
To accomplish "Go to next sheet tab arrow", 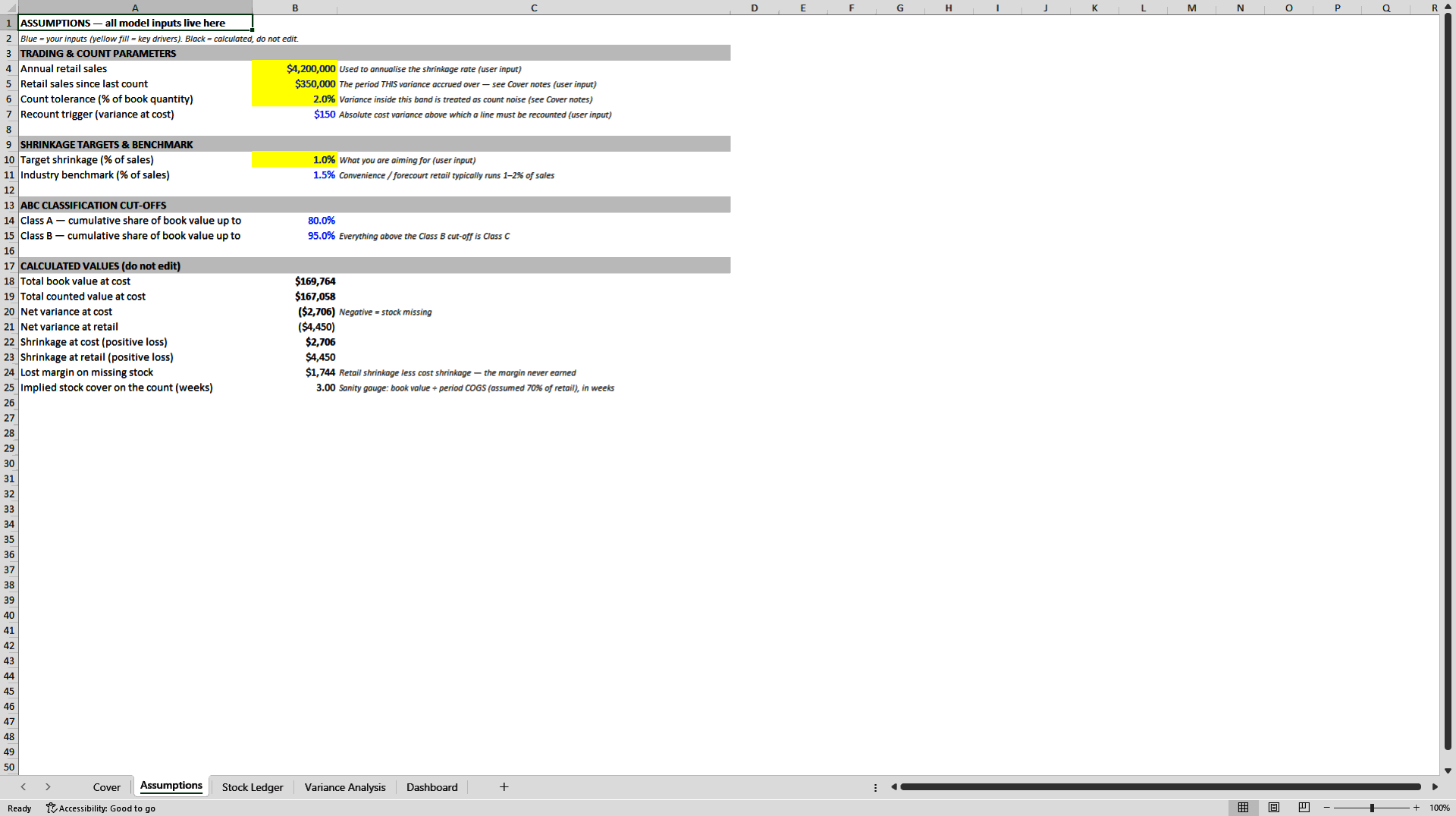I will tap(48, 787).
